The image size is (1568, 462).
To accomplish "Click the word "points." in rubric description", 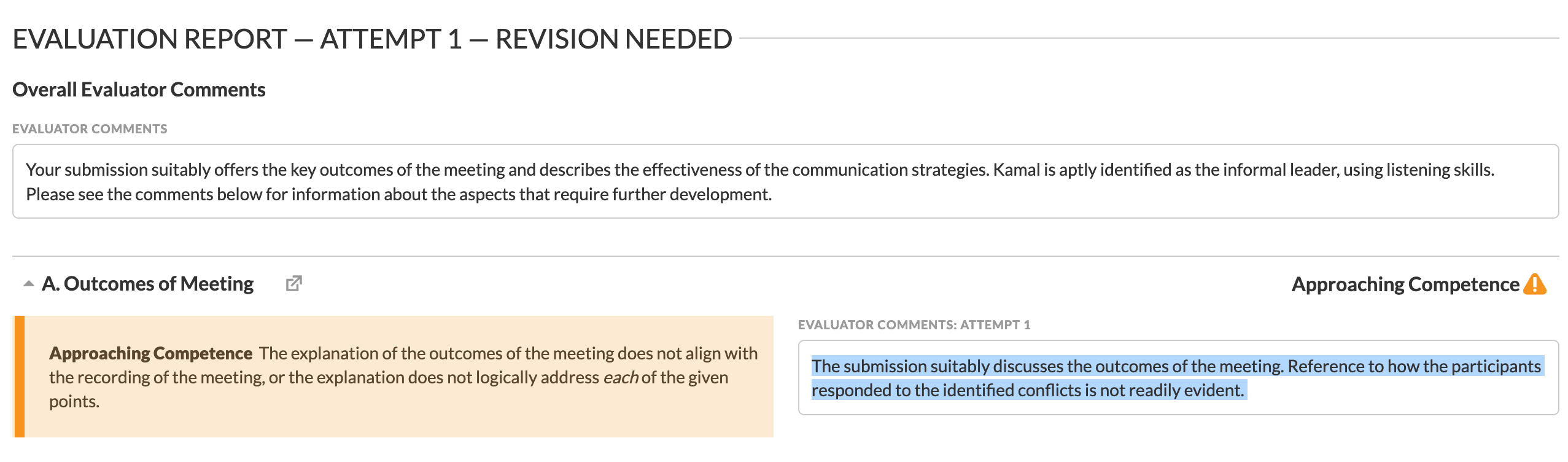I will [x=74, y=401].
